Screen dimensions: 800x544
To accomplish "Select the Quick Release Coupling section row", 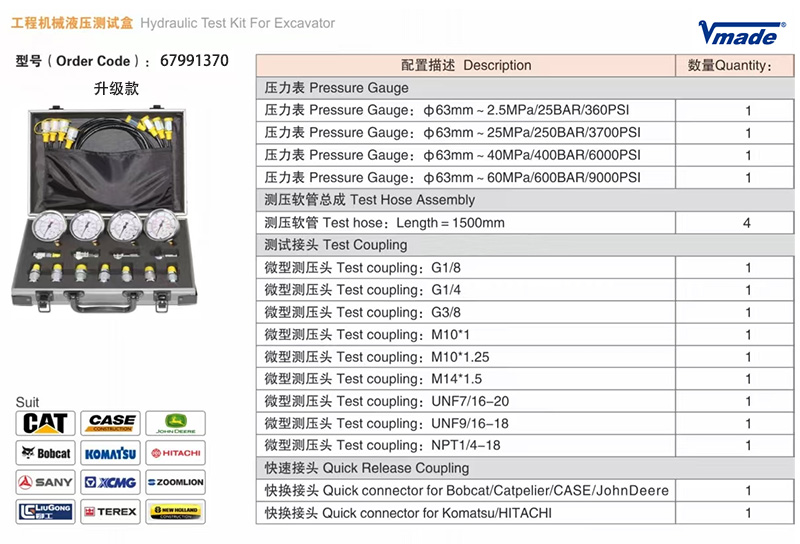I will click(466, 468).
